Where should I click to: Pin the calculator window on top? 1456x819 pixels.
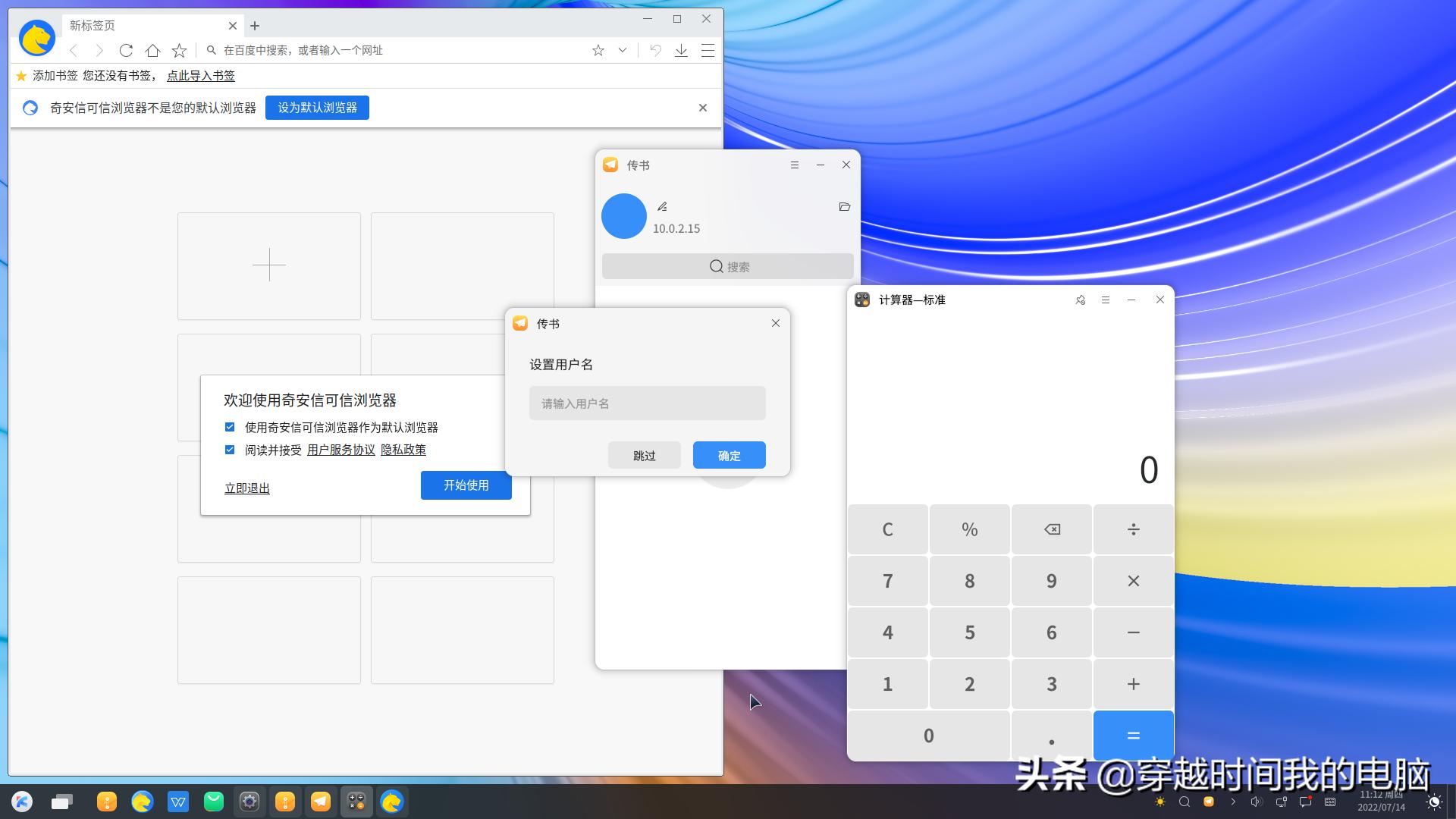click(1080, 300)
